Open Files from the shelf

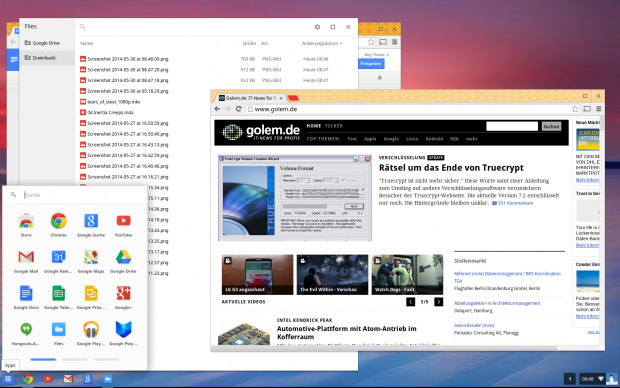pyautogui.click(x=108, y=379)
